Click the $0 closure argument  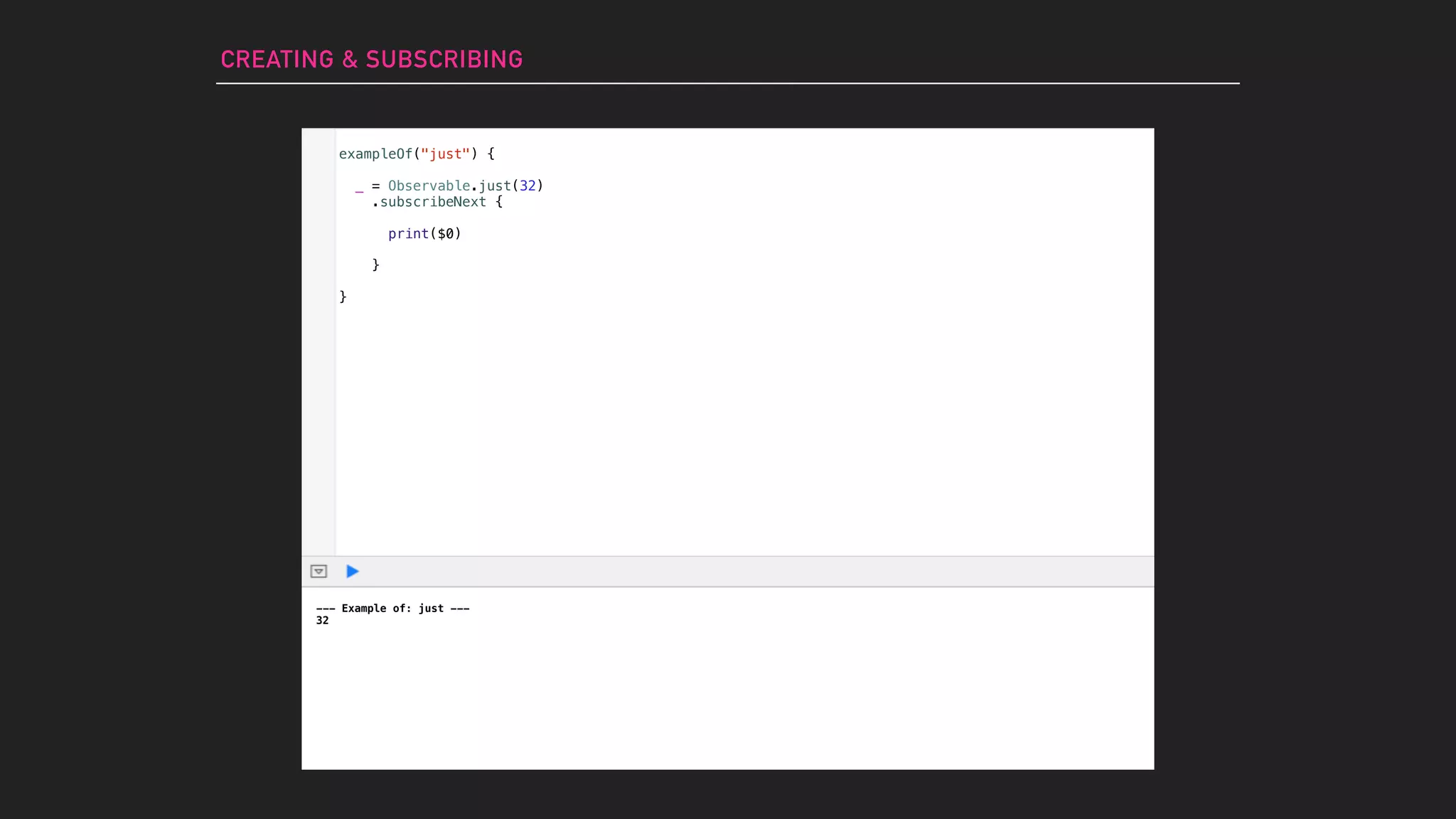click(446, 234)
